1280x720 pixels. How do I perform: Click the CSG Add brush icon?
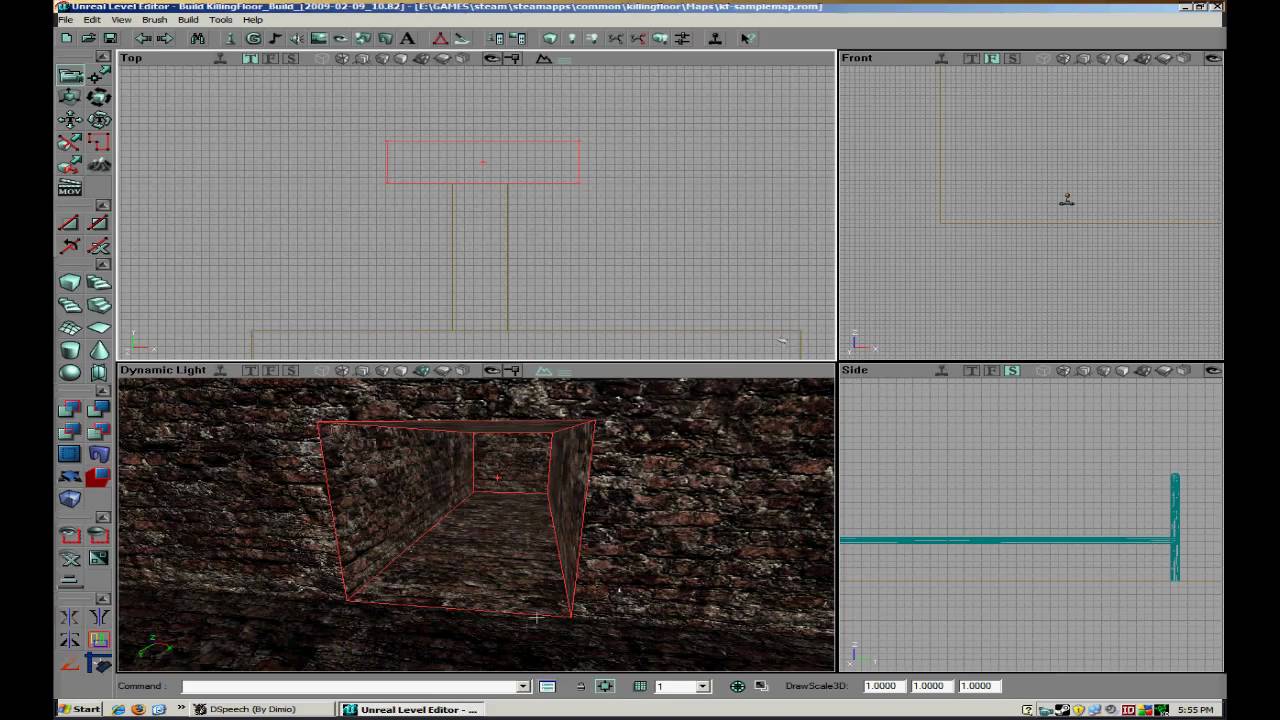click(x=70, y=409)
